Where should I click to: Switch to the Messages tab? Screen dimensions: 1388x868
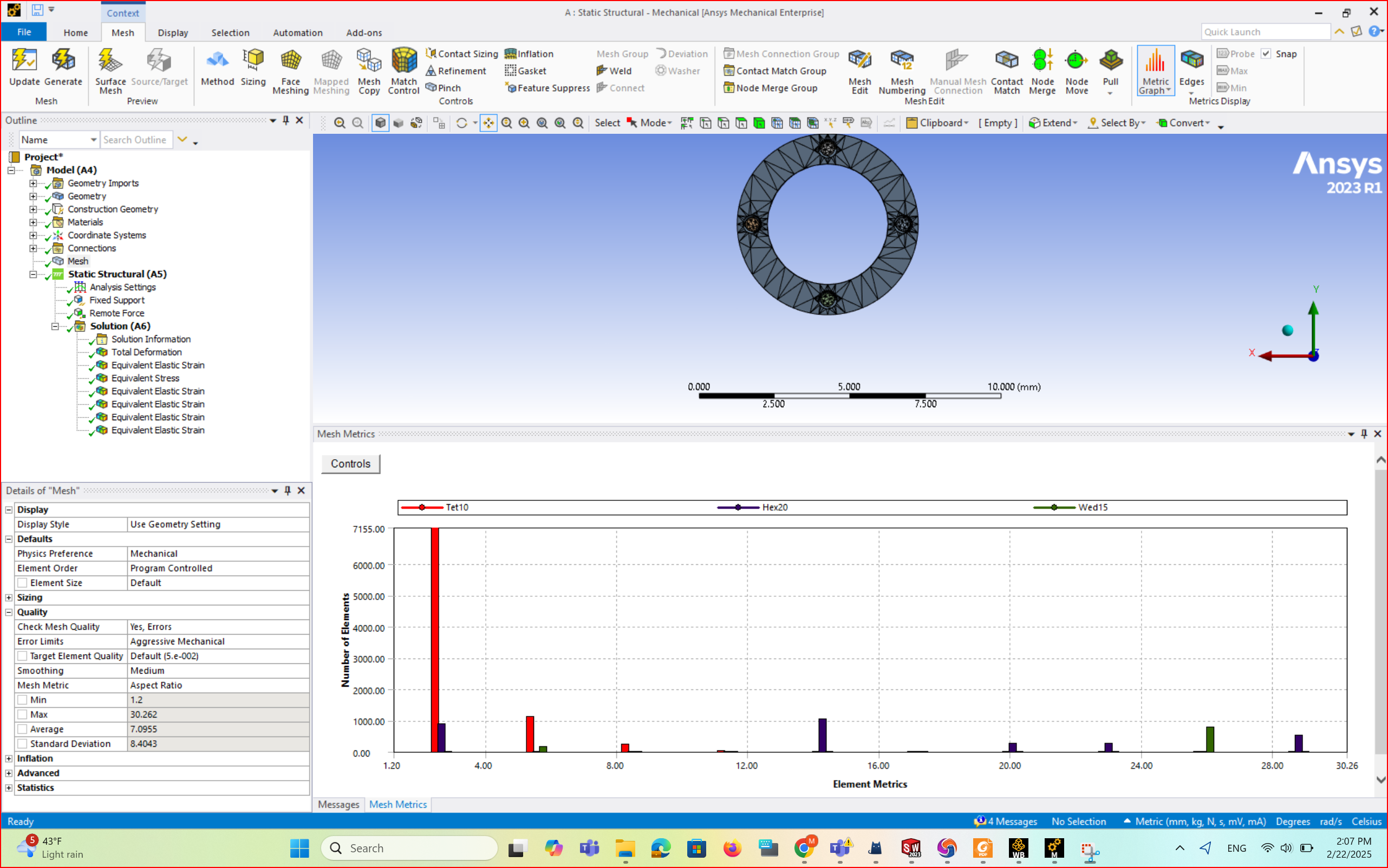pyautogui.click(x=338, y=804)
